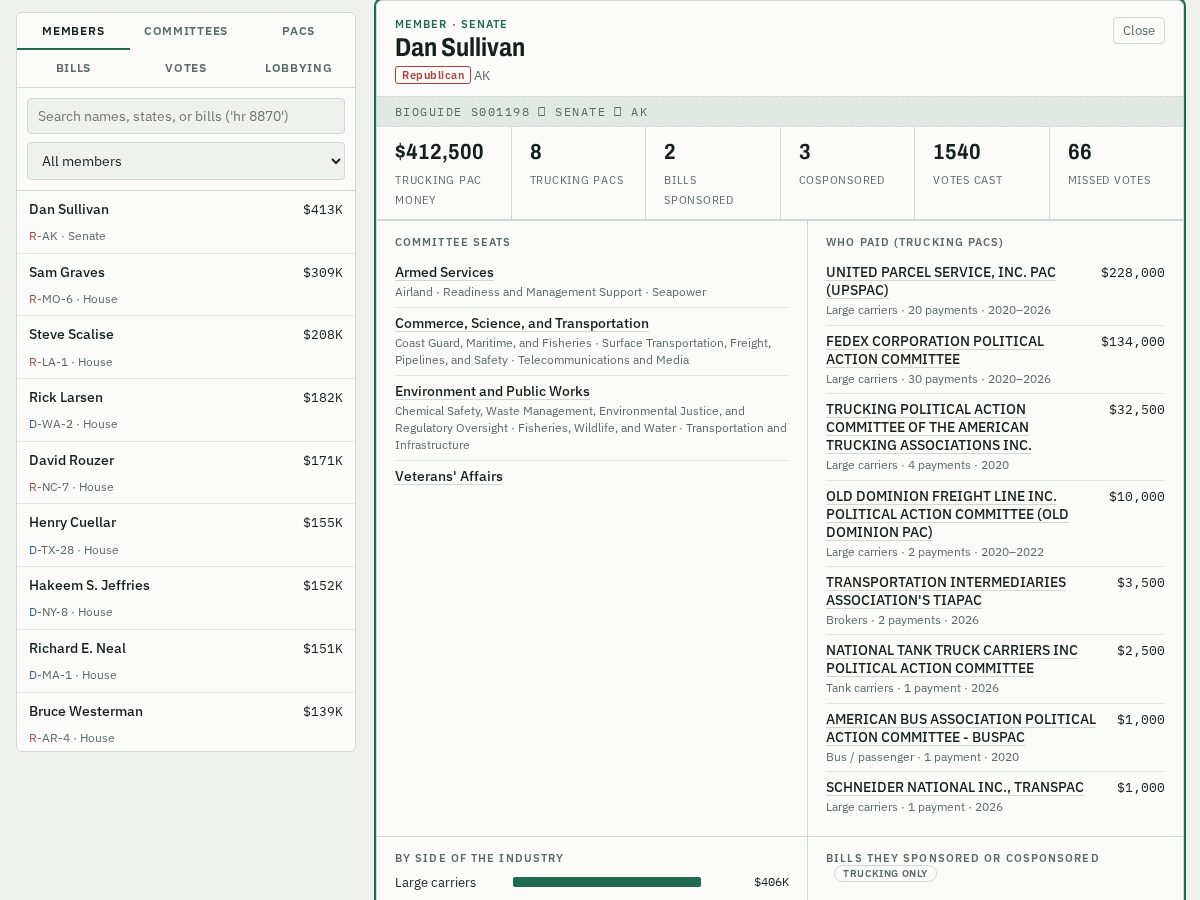Open American Bus Association BUSPAC link
This screenshot has height=900, width=1200.
pyautogui.click(x=961, y=728)
